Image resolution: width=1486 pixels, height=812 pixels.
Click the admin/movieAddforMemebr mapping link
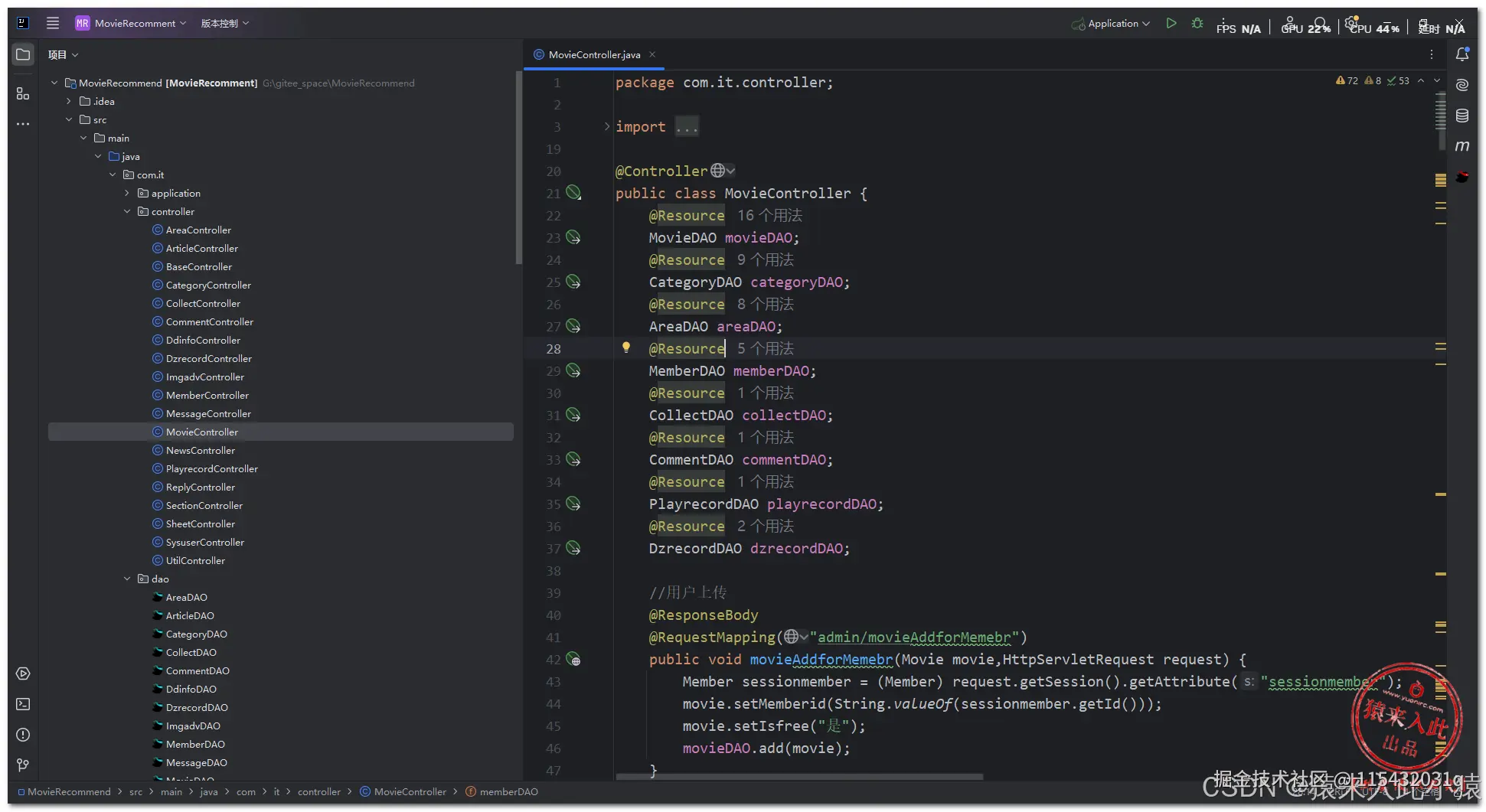(x=914, y=638)
